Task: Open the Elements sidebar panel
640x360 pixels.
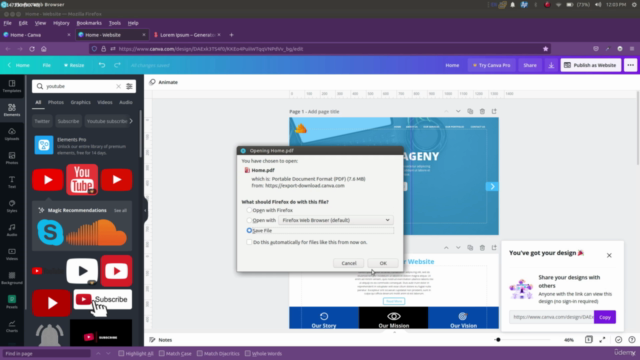Action: pyautogui.click(x=12, y=110)
